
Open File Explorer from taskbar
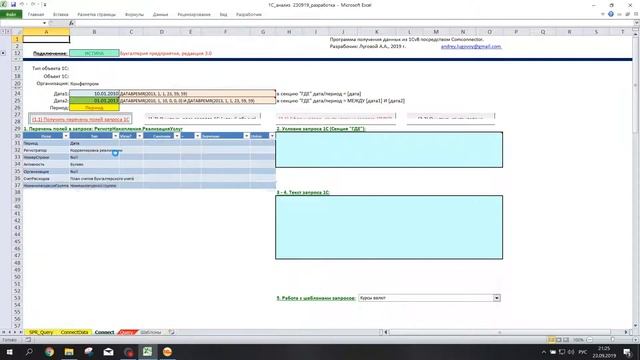click(x=69, y=352)
